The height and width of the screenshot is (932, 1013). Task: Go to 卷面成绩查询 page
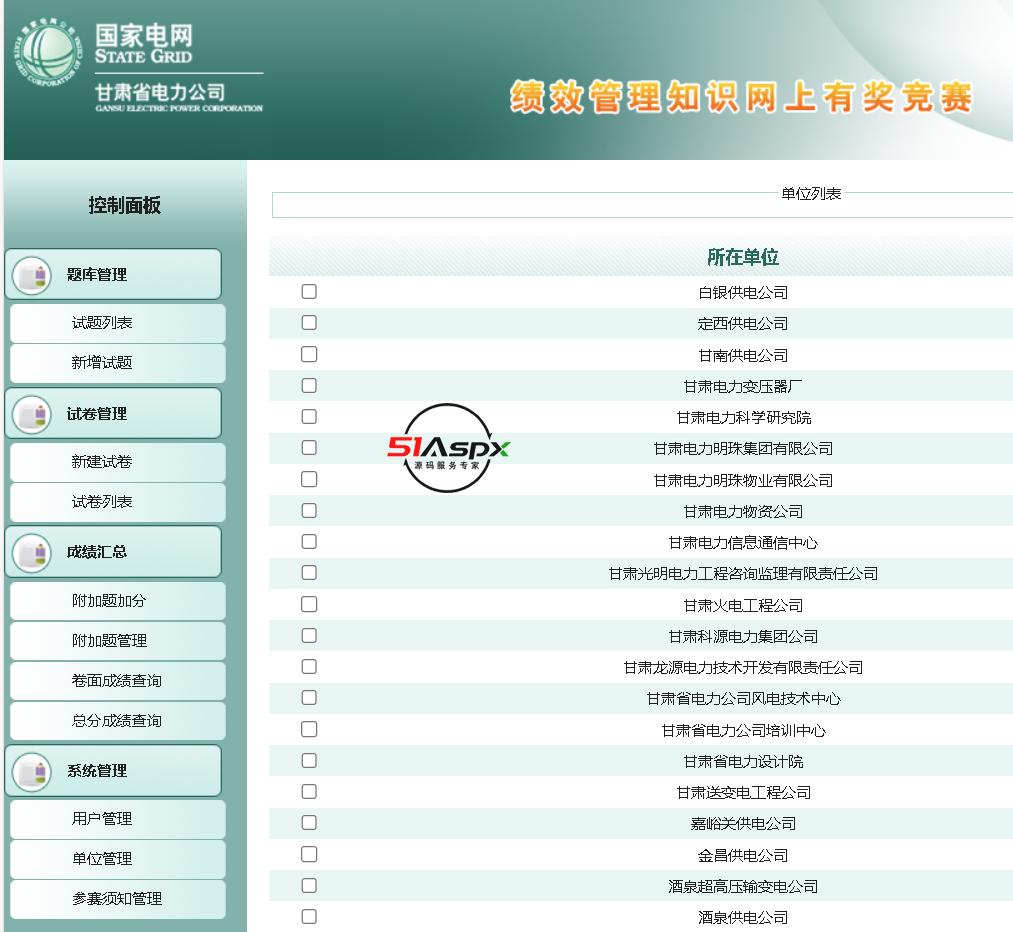[x=118, y=681]
